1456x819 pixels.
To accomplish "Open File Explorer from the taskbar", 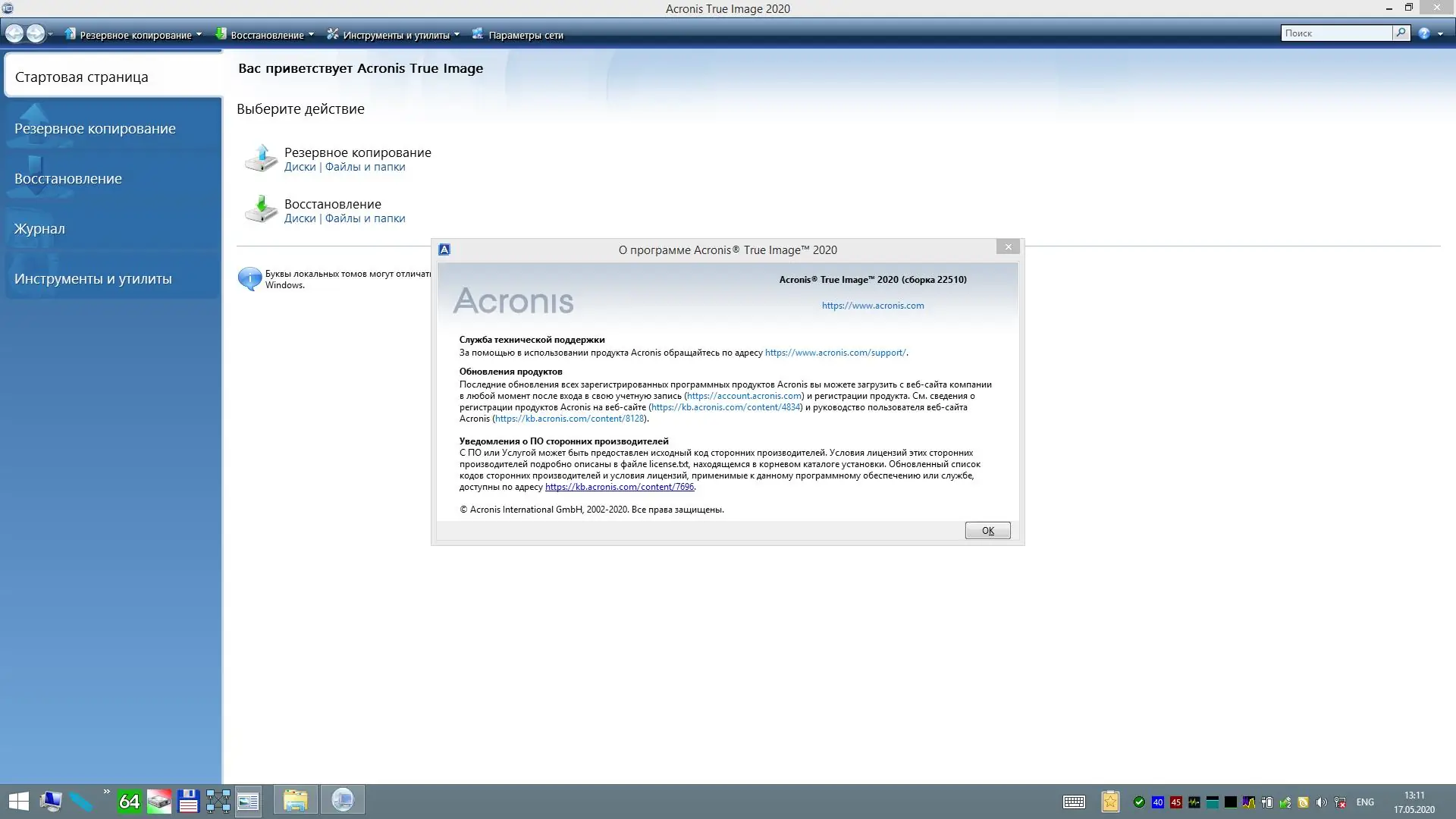I will tap(295, 800).
